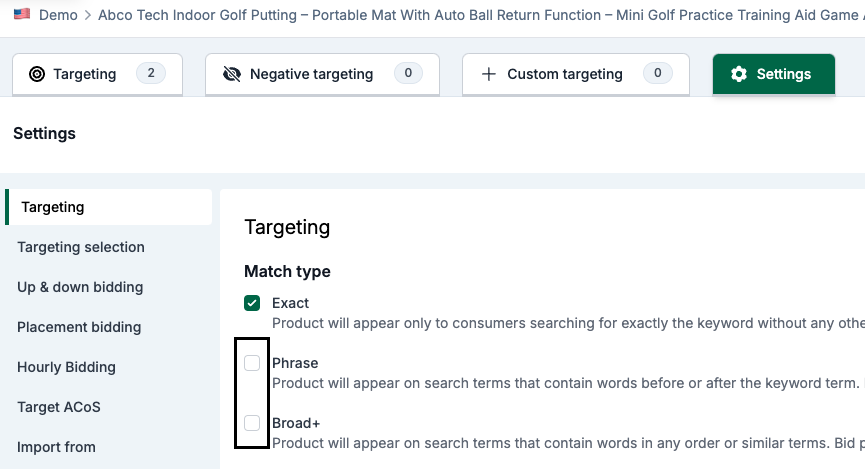Enable the Broad+ match type checkbox
Viewport: 865px width, 469px height.
pyautogui.click(x=252, y=423)
